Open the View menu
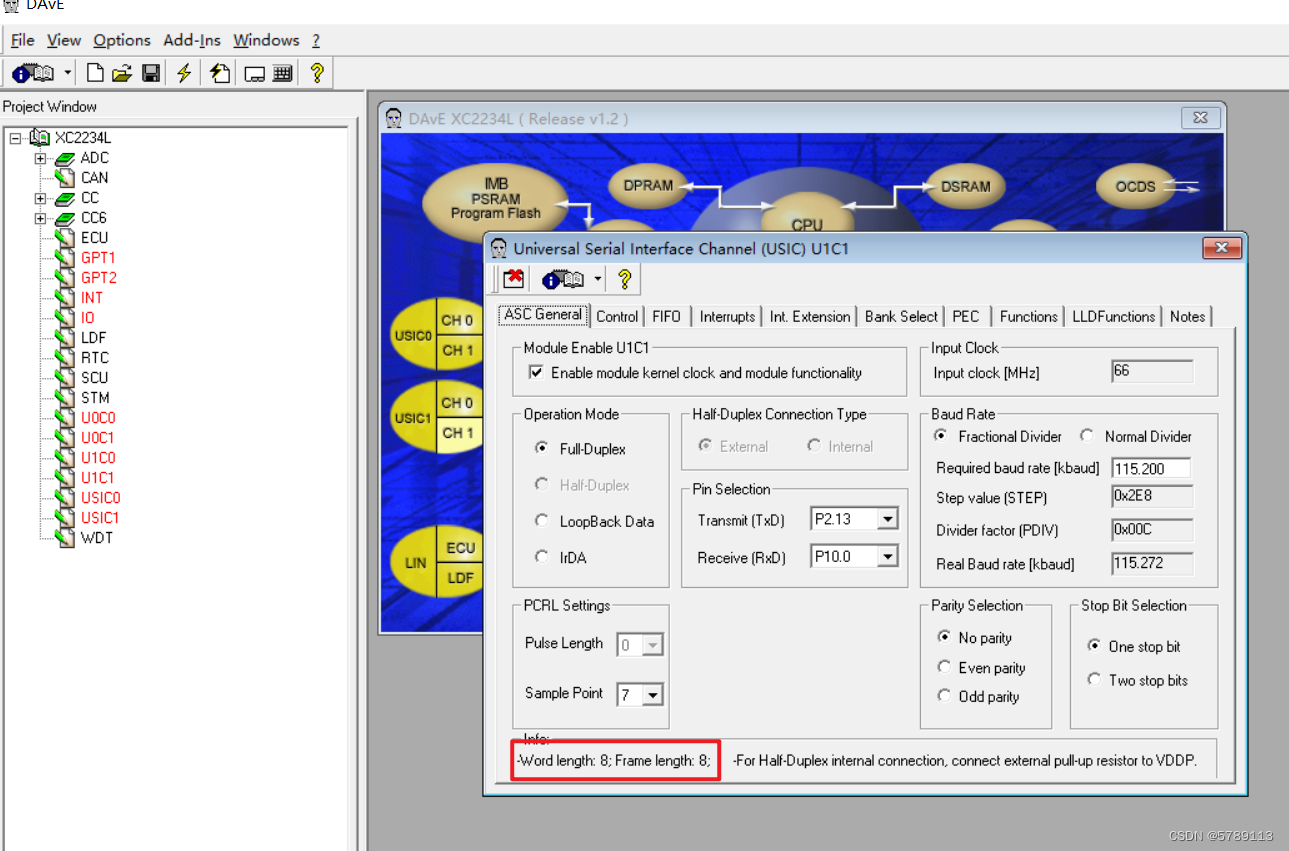Viewport: 1289px width, 851px height. [64, 40]
